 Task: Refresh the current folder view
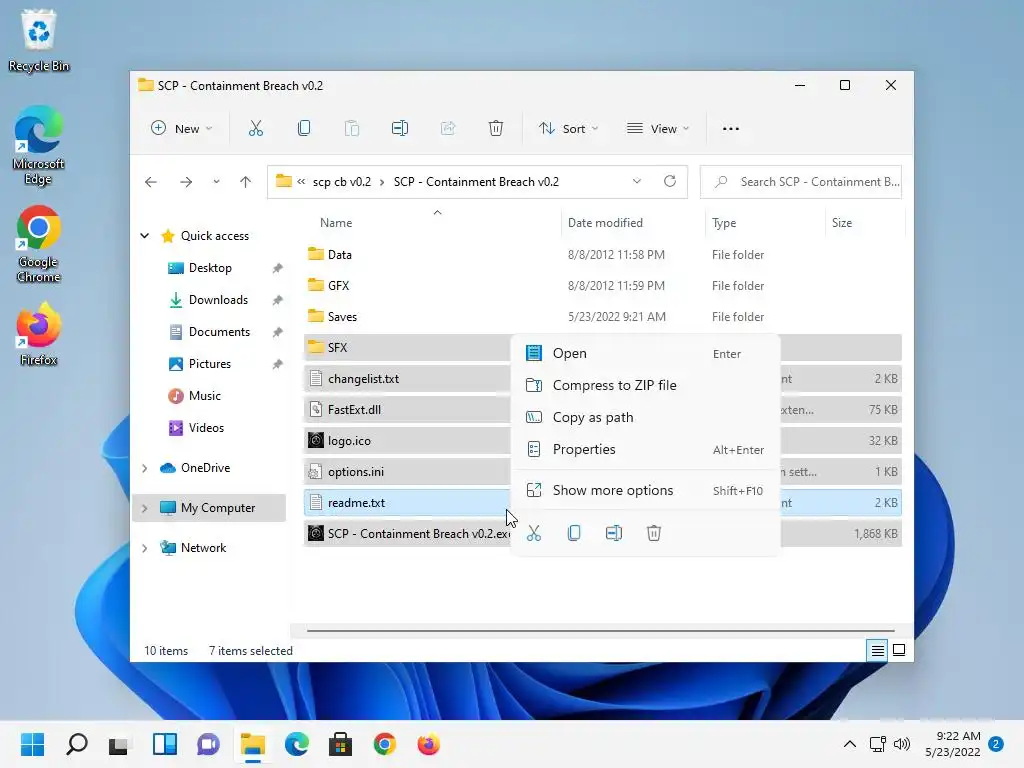click(x=670, y=182)
